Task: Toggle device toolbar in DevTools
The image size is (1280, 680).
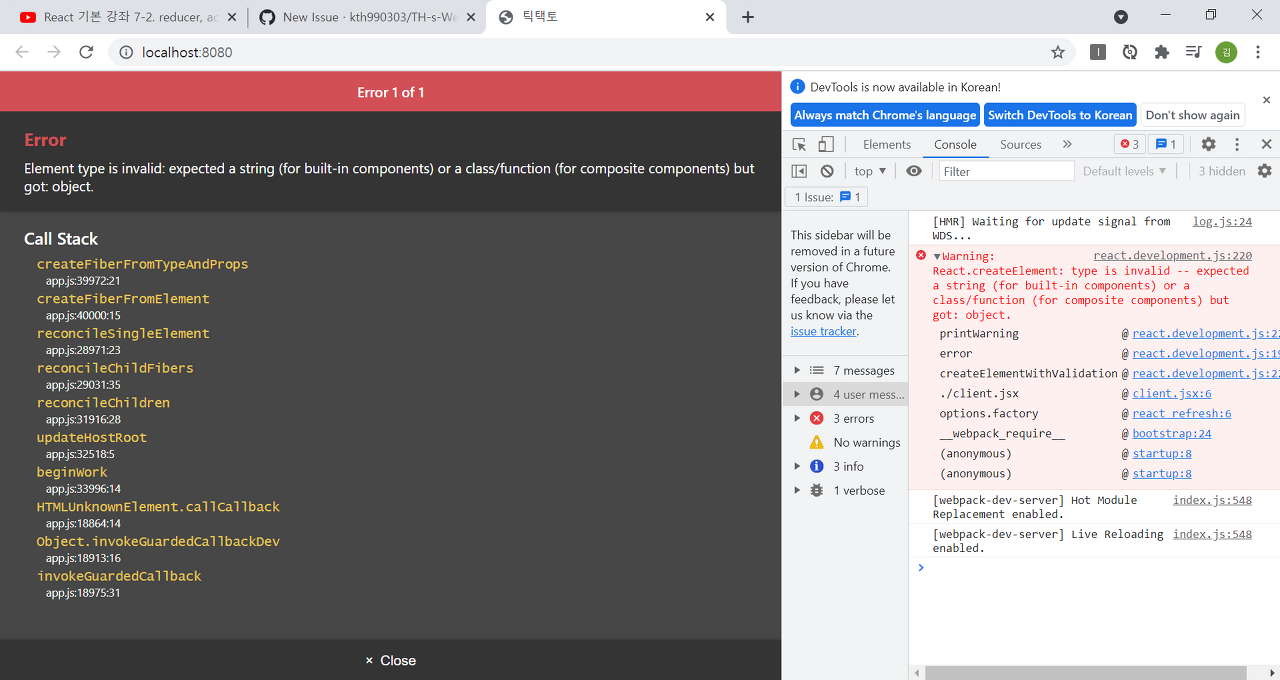Action: pyautogui.click(x=826, y=144)
